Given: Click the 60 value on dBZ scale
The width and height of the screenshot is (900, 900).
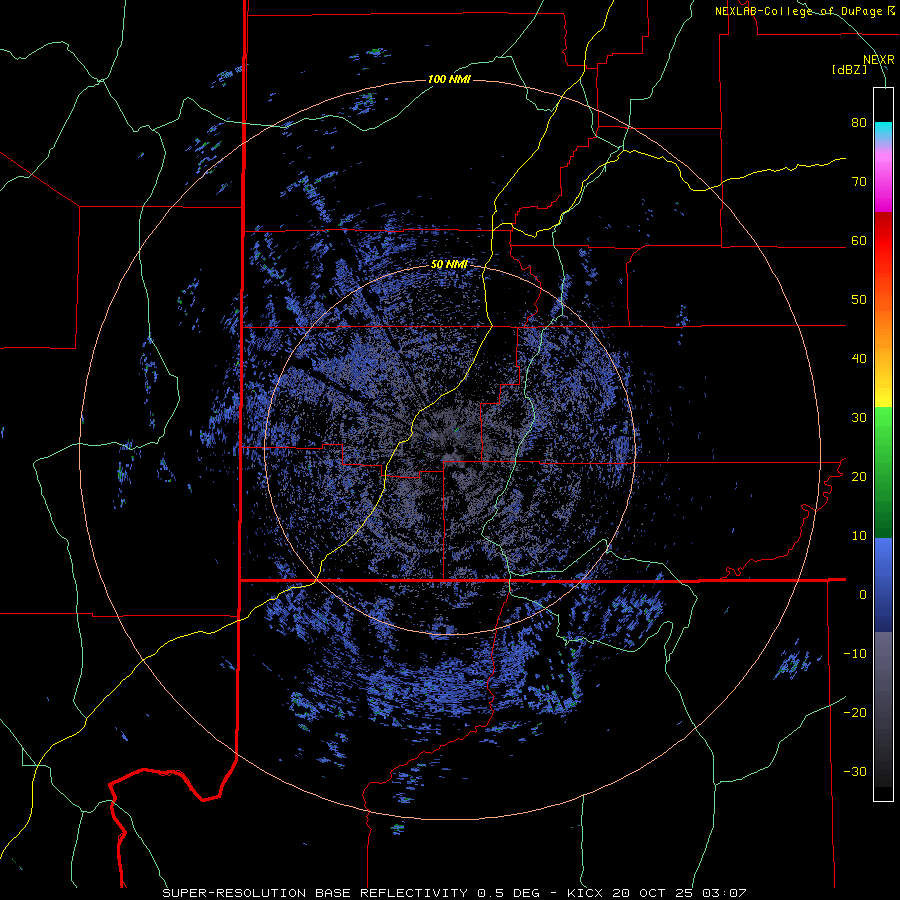Looking at the screenshot, I should coord(859,240).
